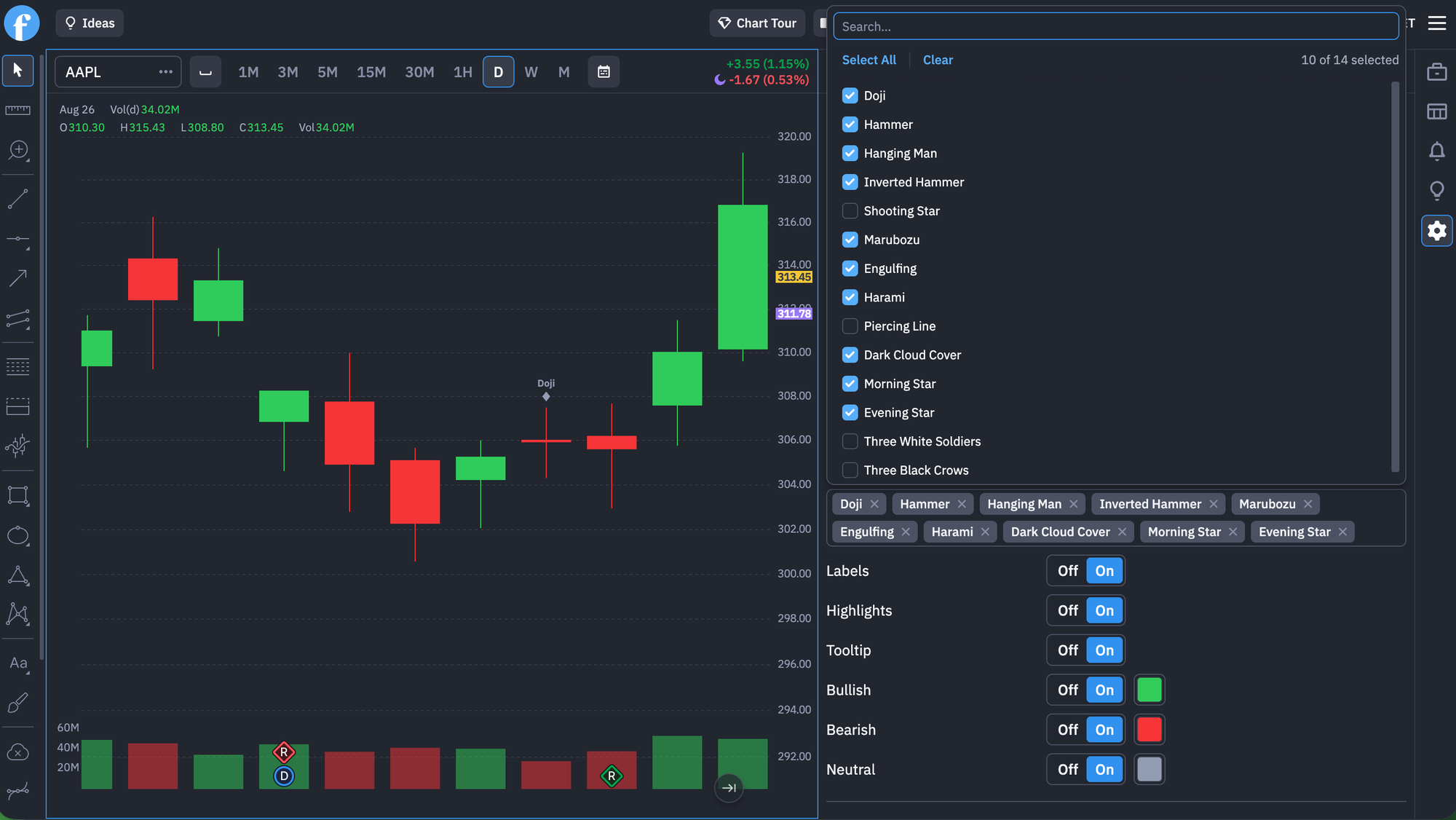Switch to the 15M timeframe
Image resolution: width=1456 pixels, height=820 pixels.
coord(371,72)
